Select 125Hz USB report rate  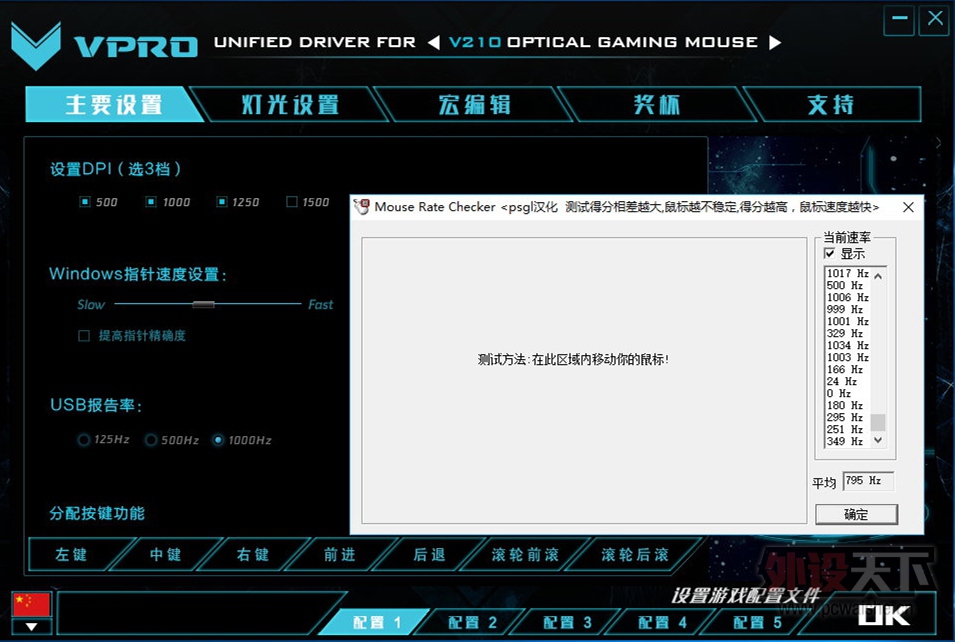point(84,440)
